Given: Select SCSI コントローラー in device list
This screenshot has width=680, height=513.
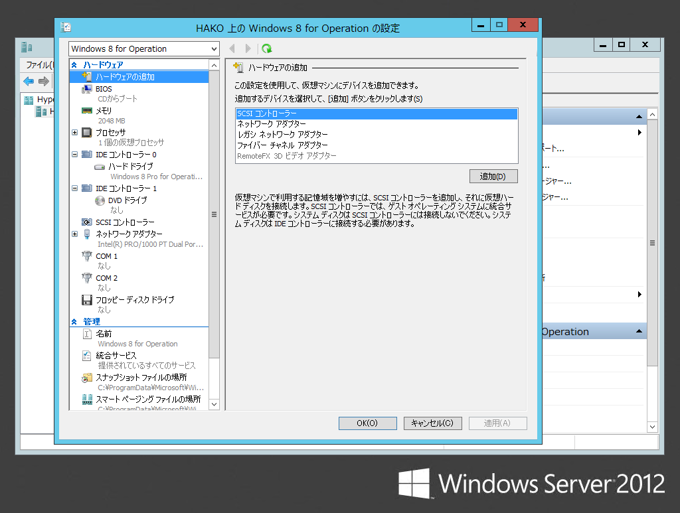Looking at the screenshot, I should [x=376, y=114].
